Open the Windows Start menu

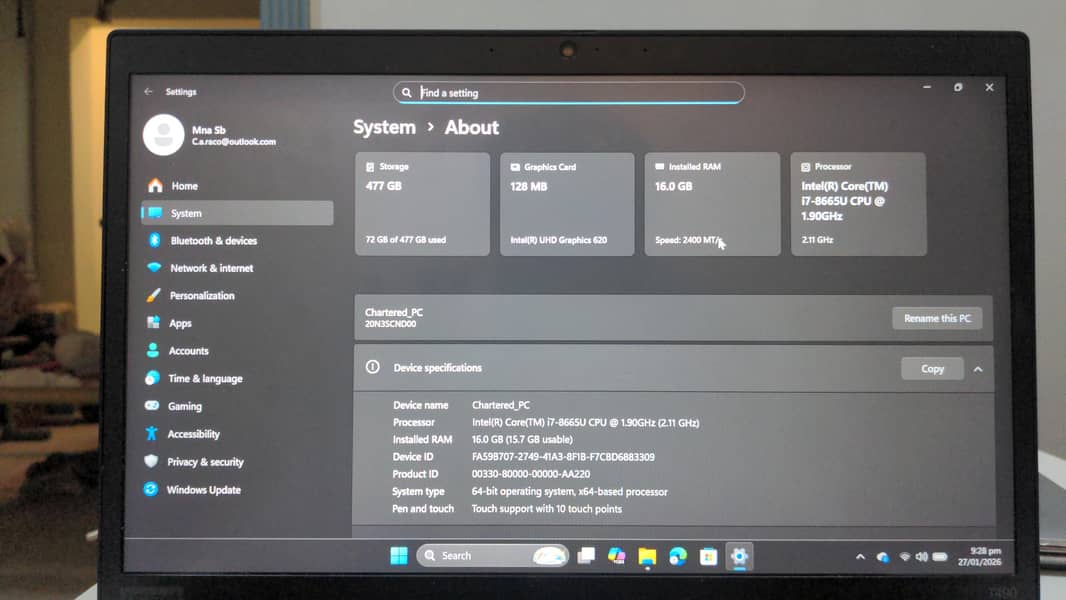(x=399, y=556)
